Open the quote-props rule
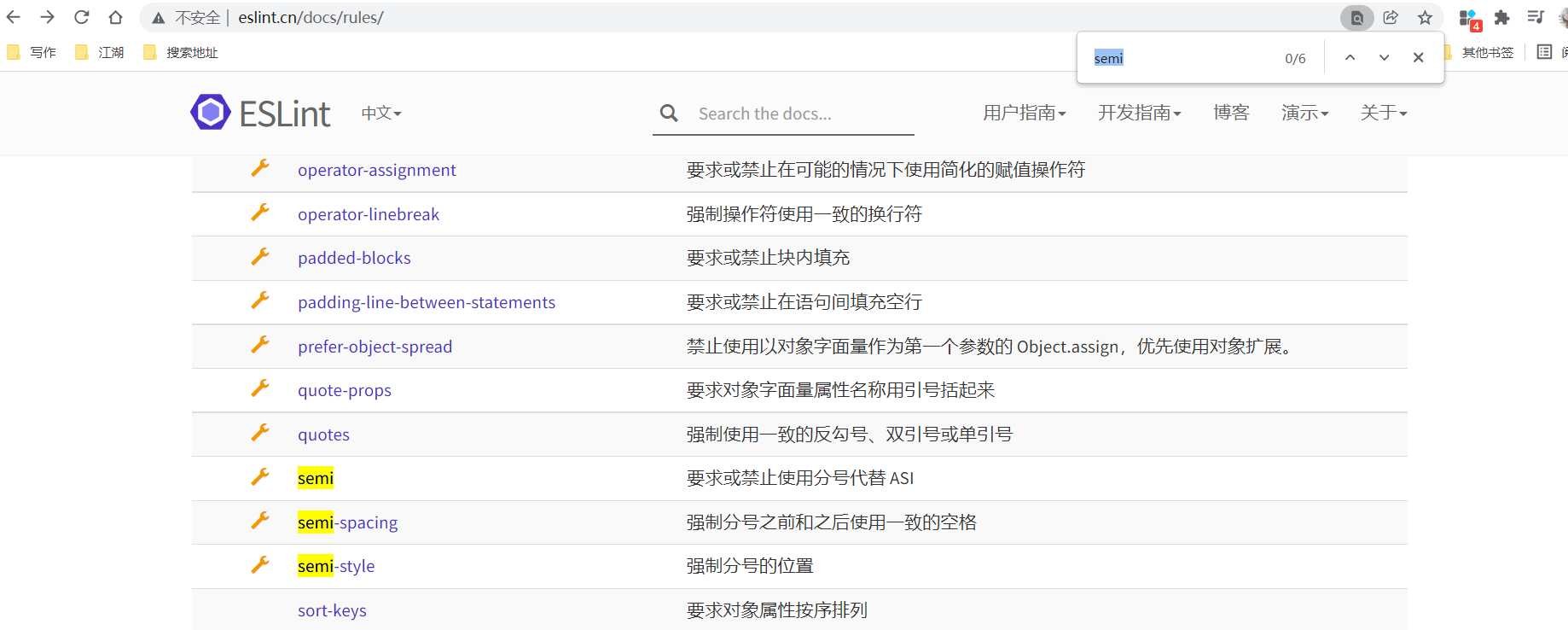Image resolution: width=1568 pixels, height=630 pixels. [x=345, y=390]
